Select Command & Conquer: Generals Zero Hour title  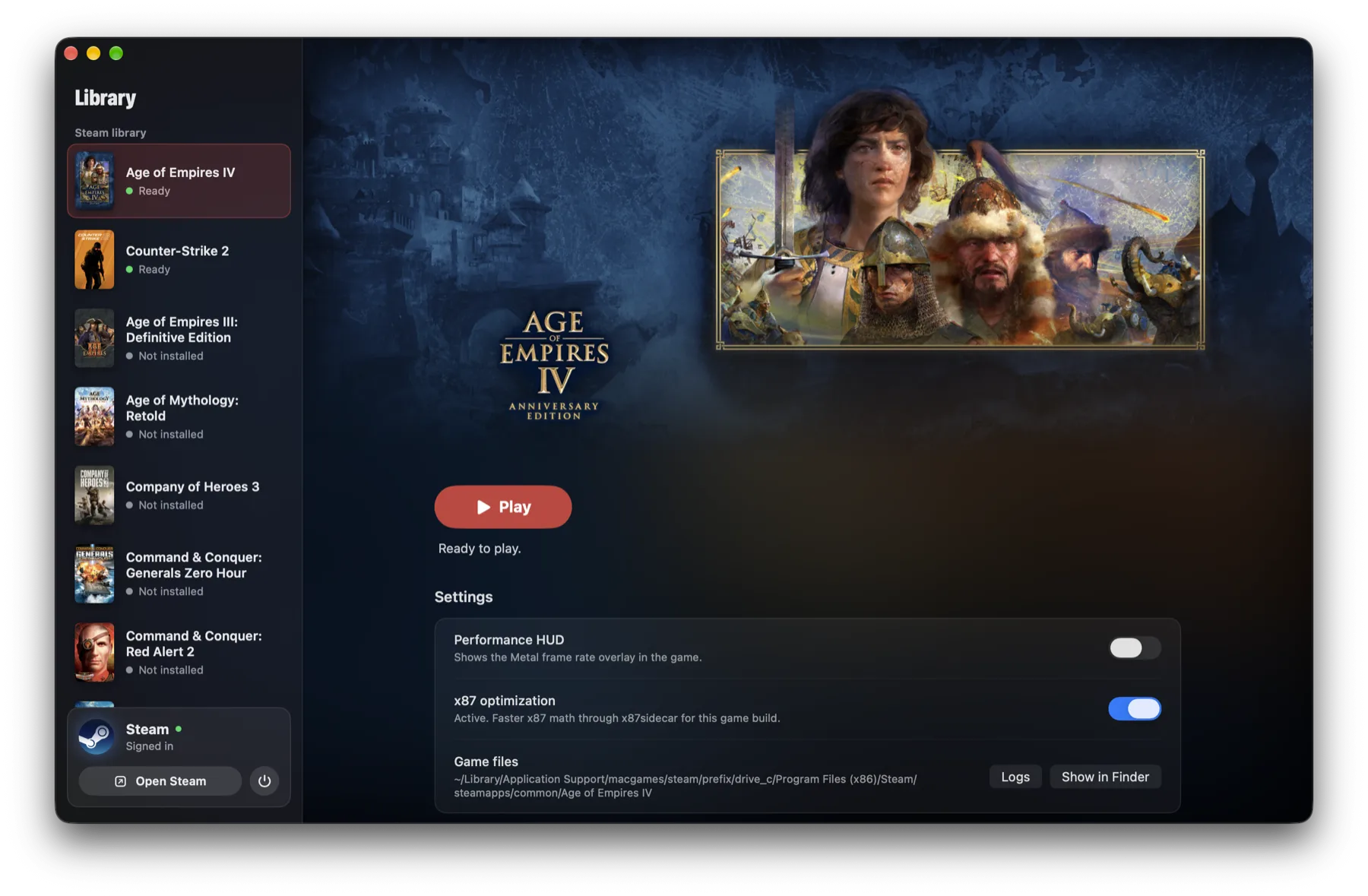click(x=194, y=565)
